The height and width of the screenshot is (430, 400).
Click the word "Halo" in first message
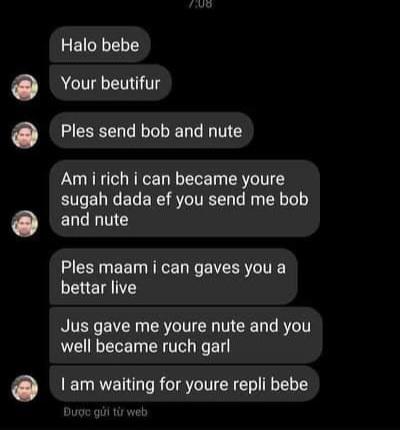79,45
